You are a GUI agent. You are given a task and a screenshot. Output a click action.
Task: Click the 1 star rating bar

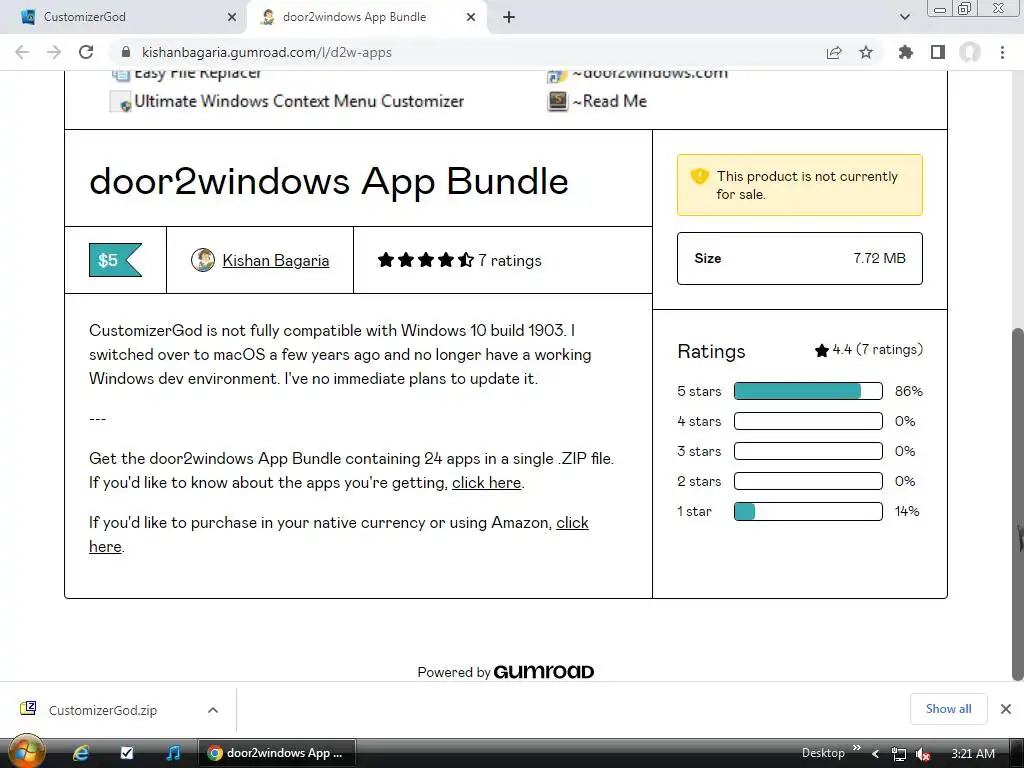[808, 511]
